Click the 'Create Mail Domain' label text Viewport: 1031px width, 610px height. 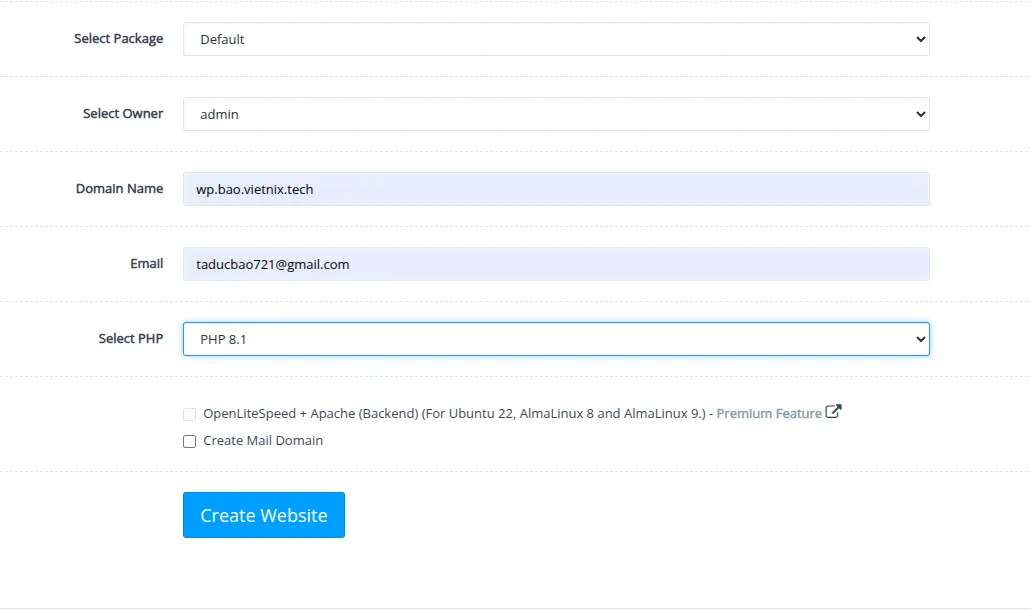[x=263, y=440]
